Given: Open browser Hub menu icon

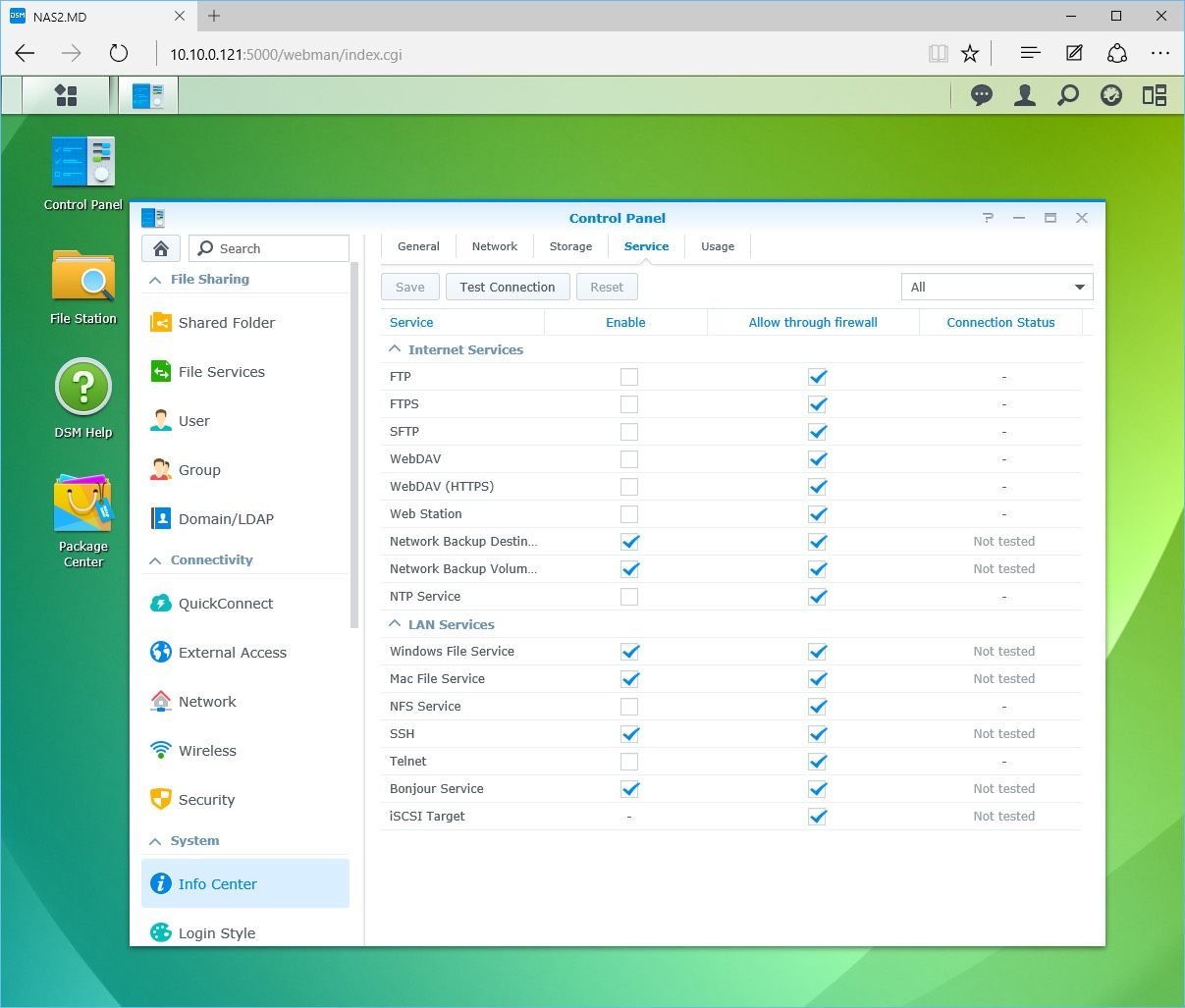Looking at the screenshot, I should [x=1030, y=54].
